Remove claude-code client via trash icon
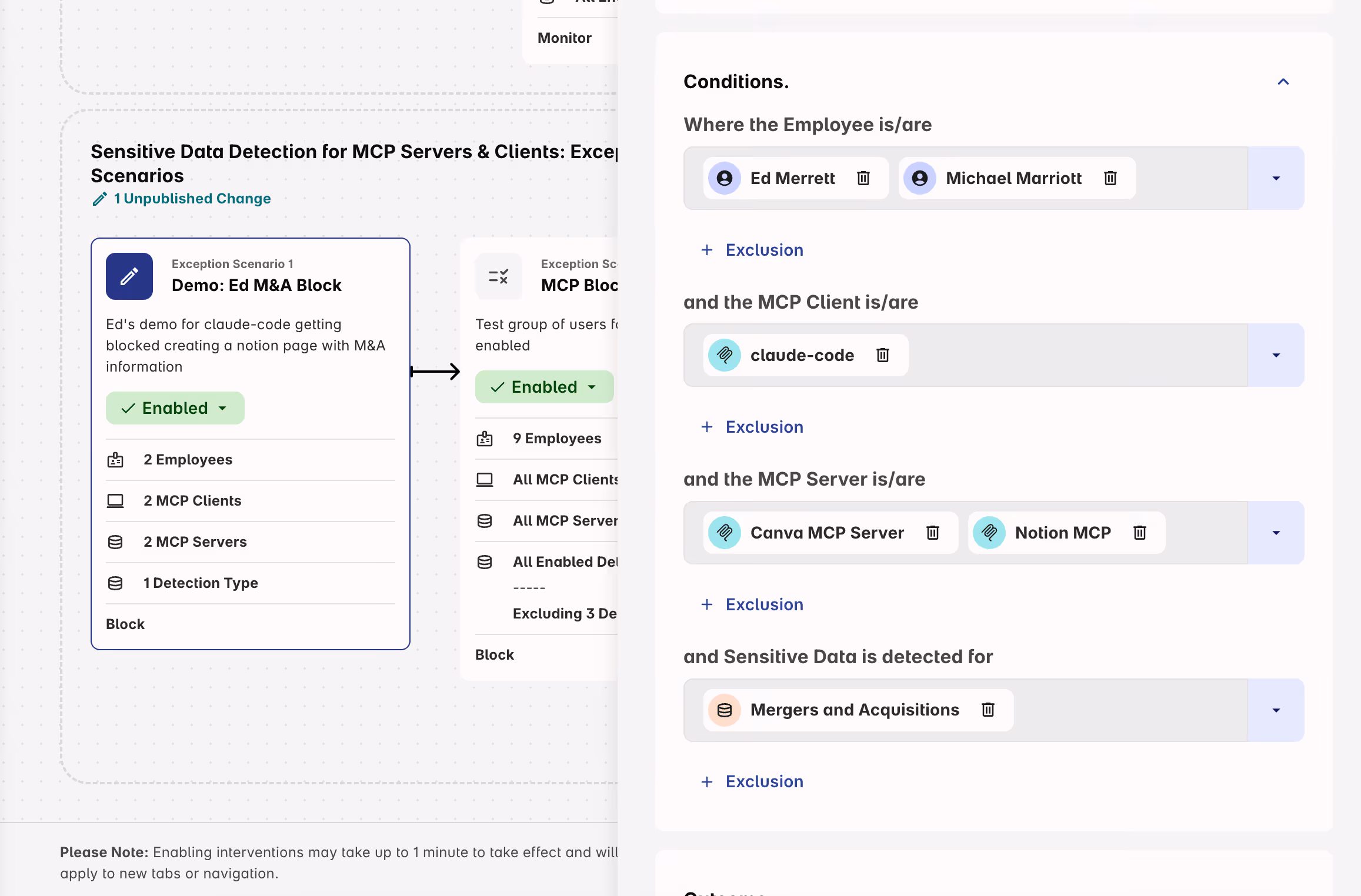The image size is (1361, 896). pyautogui.click(x=882, y=355)
